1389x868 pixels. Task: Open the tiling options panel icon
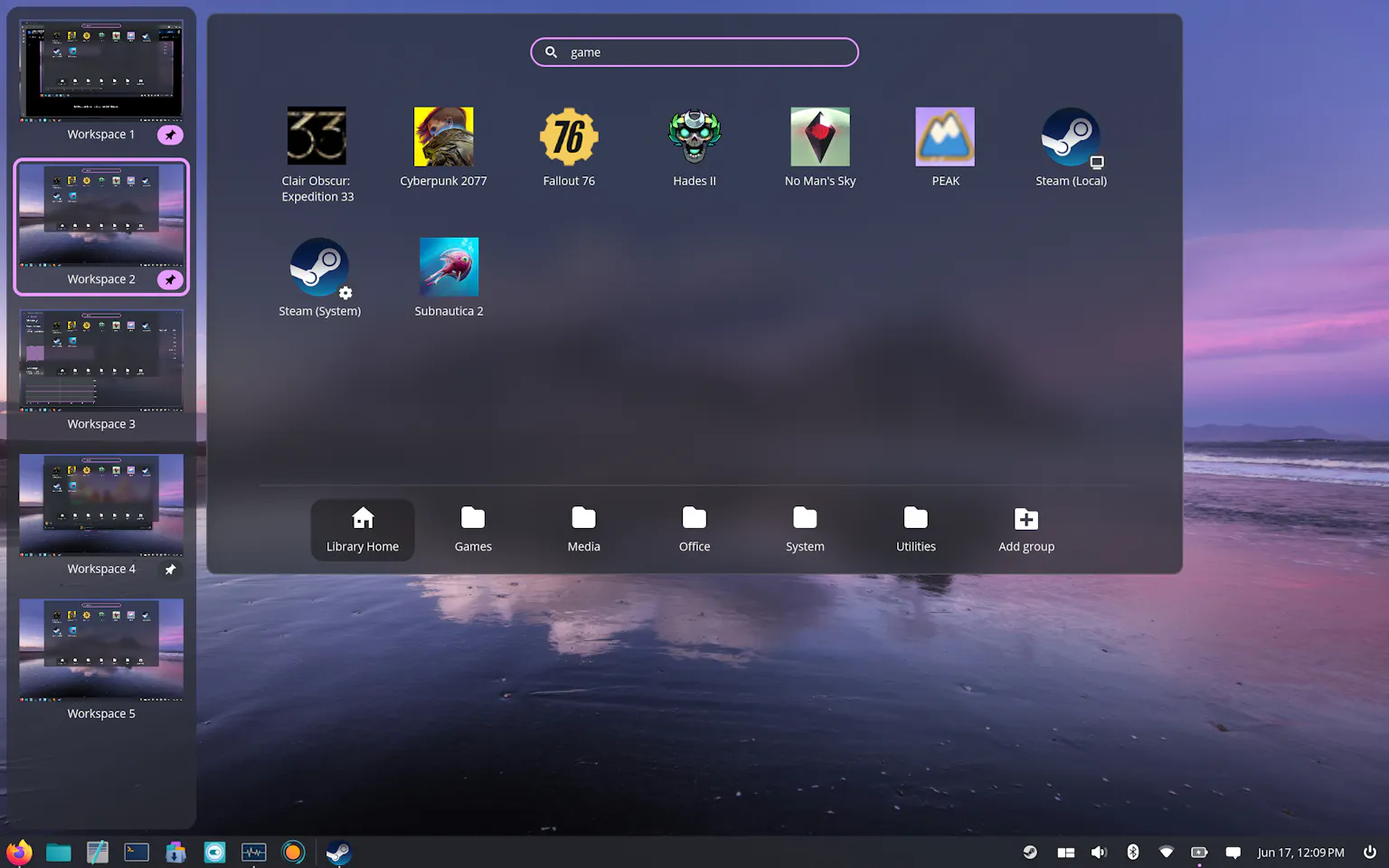point(1066,852)
